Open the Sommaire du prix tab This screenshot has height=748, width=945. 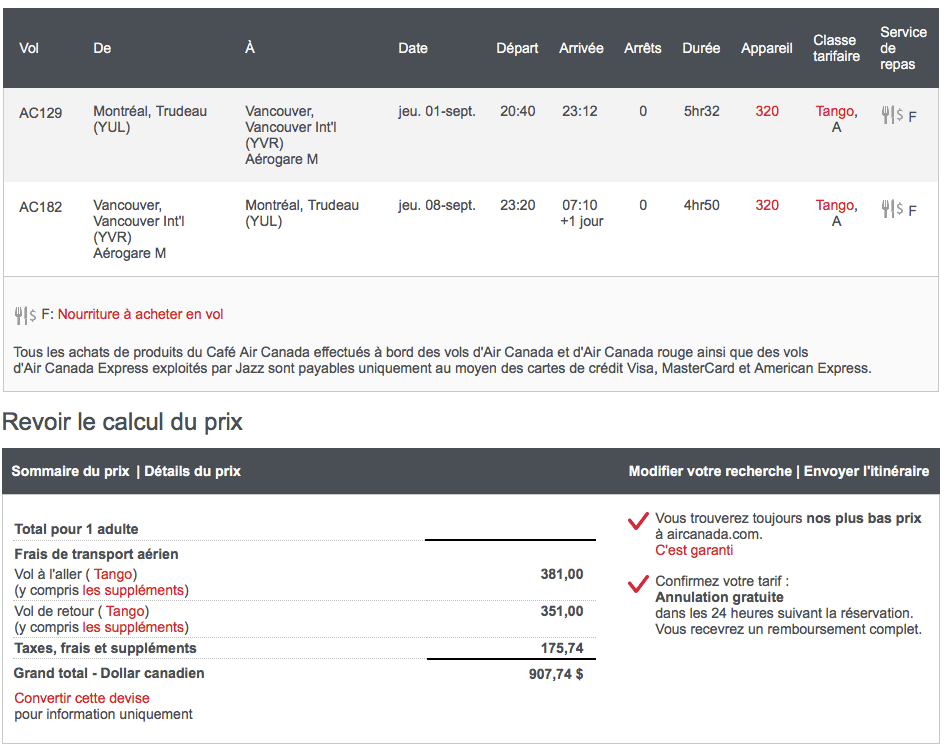70,471
